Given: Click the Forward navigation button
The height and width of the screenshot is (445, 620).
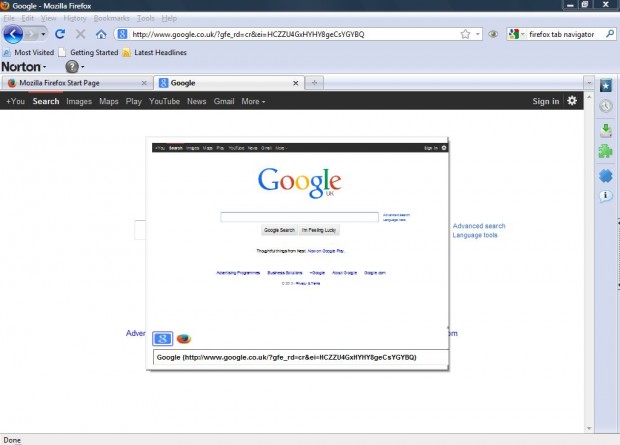Looking at the screenshot, I should (x=31, y=34).
